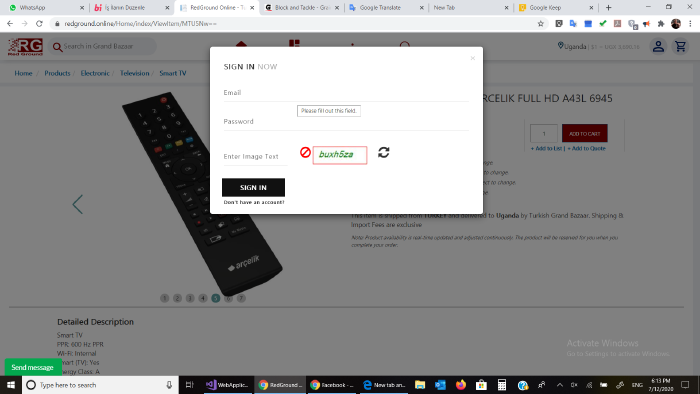This screenshot has width=700, height=394.
Task: Select product image dot 4
Action: click(x=203, y=298)
